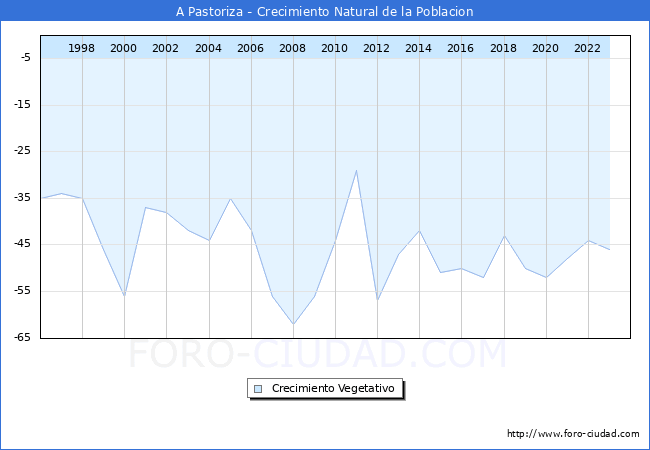Click the -5 y-axis value

pos(25,58)
